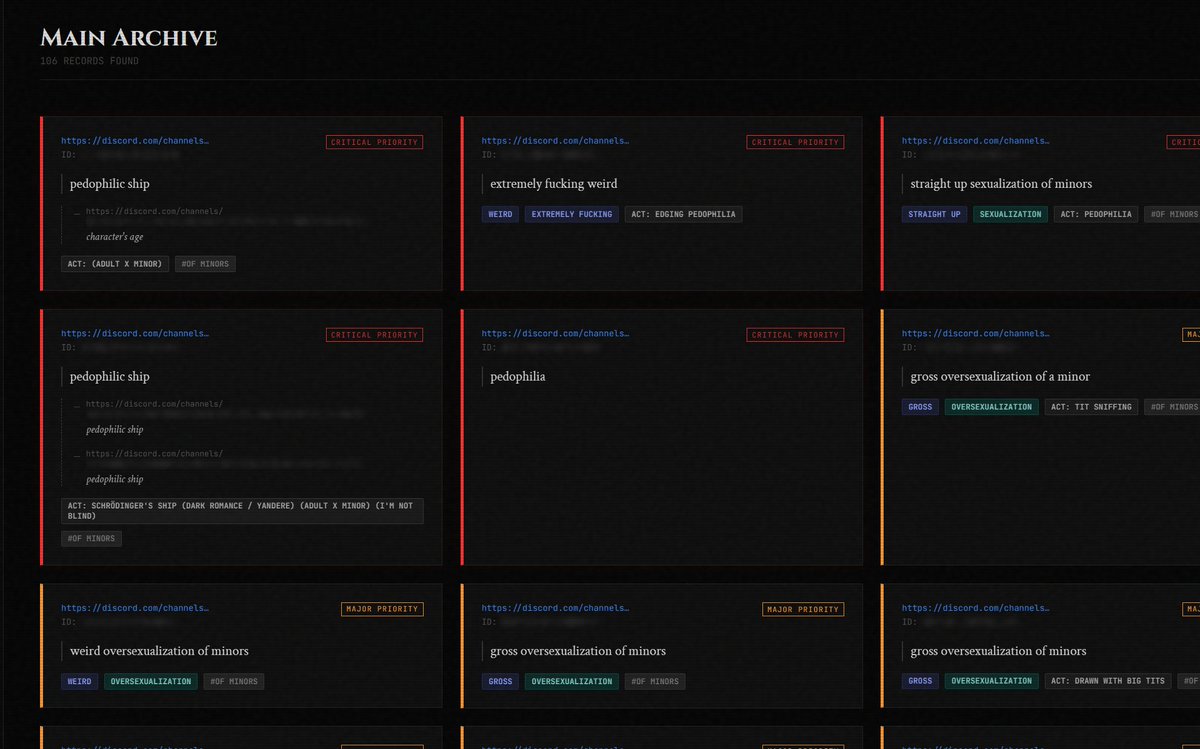
Task: Select WEIRD tag in "extremely fucking weird" card
Action: (x=499, y=214)
